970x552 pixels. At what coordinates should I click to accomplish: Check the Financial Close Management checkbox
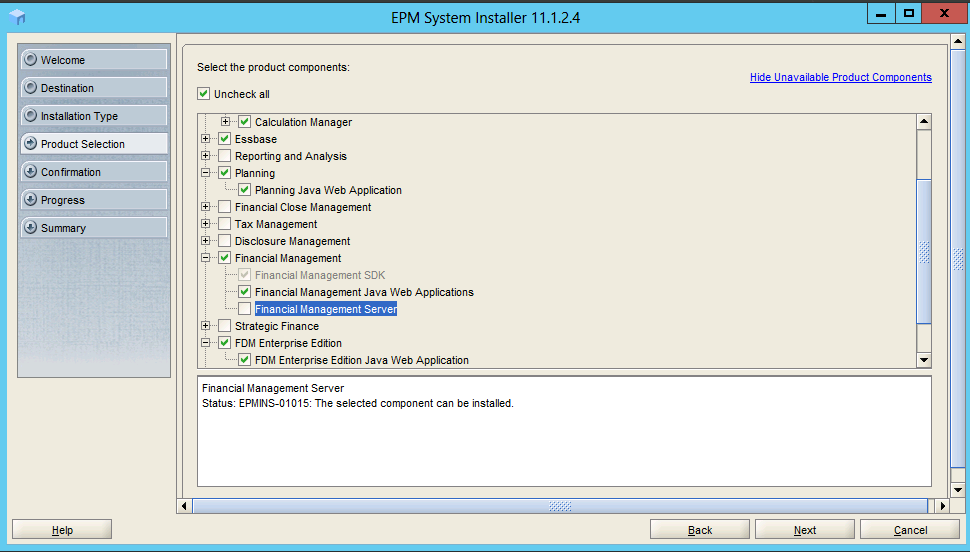(x=225, y=207)
